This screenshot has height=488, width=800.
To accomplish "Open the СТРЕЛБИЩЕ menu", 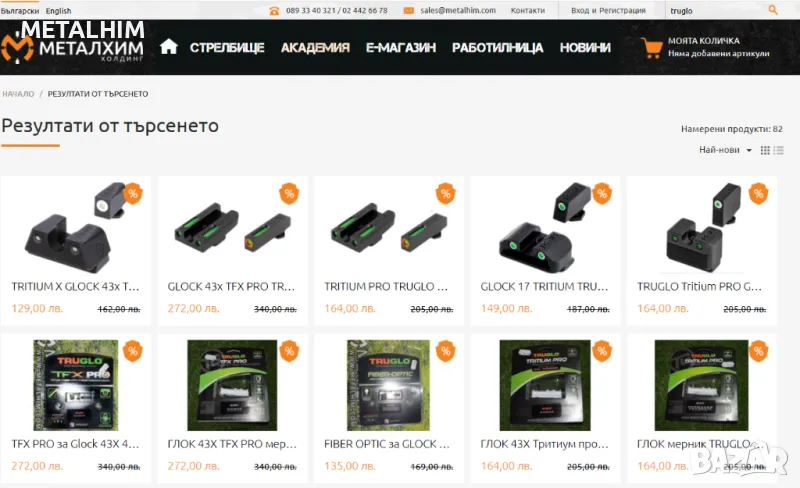I will pyautogui.click(x=227, y=47).
